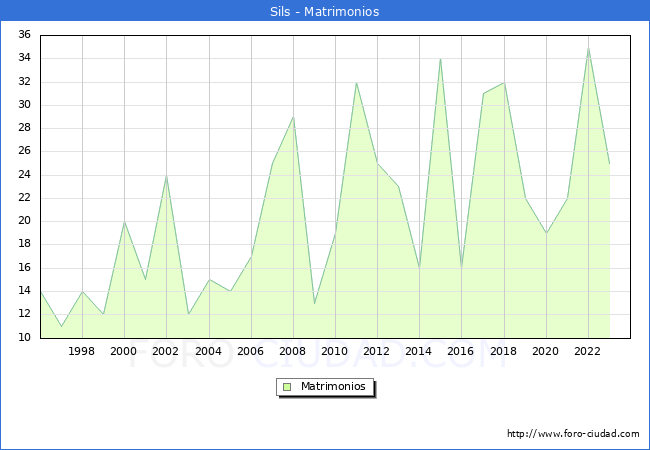The image size is (650, 450).
Task: Click the 14 y-axis value
Action: point(24,291)
